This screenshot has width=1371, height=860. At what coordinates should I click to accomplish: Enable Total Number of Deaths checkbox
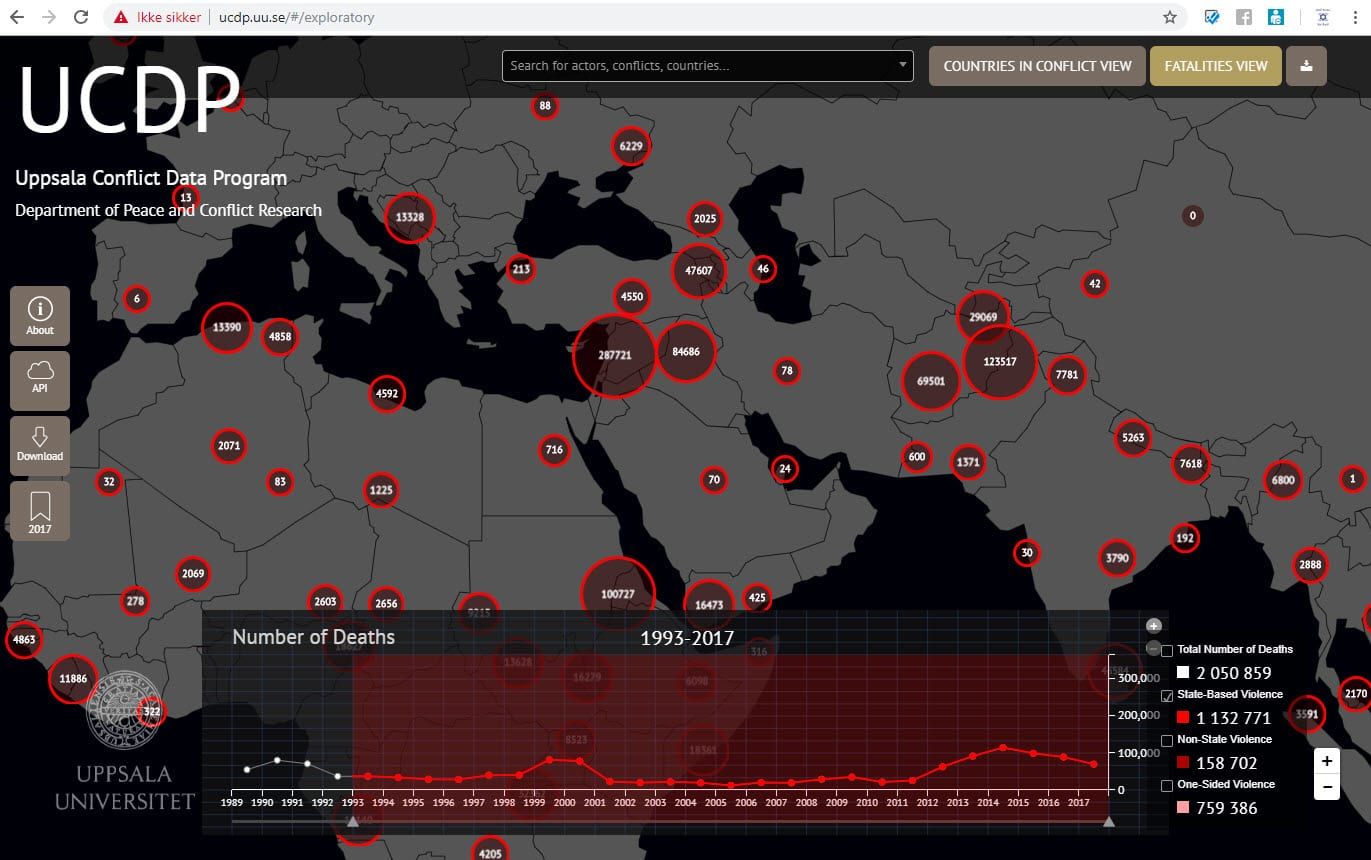coord(1167,650)
